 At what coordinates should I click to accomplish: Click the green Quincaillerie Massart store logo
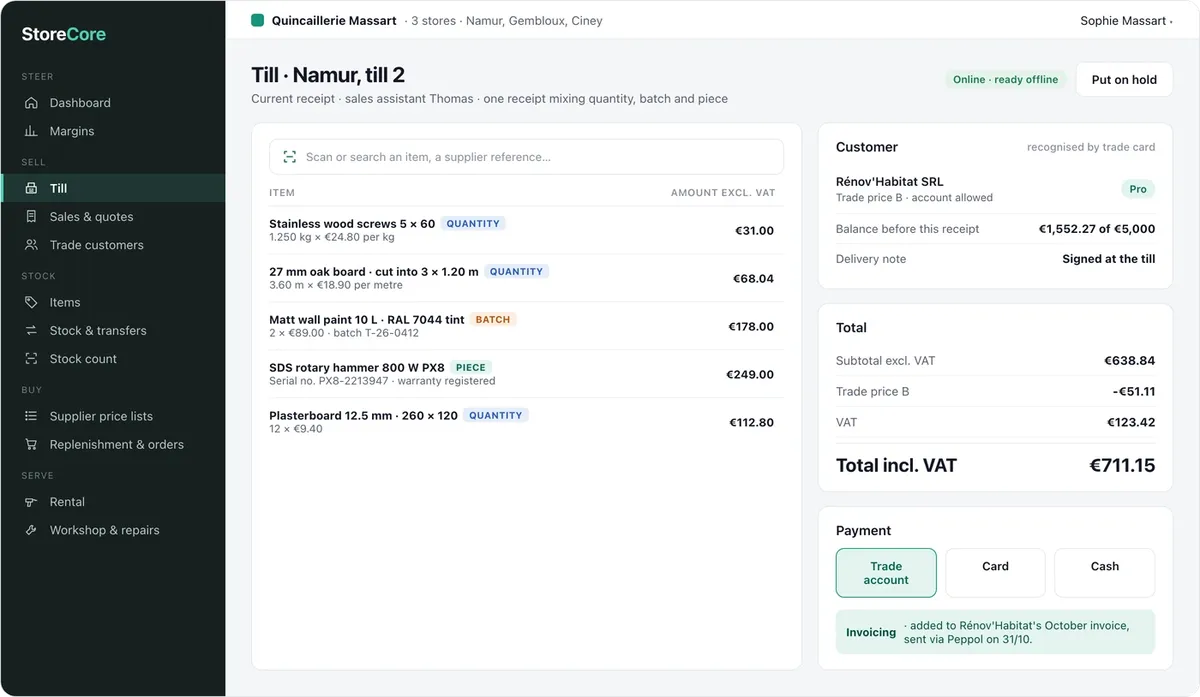pos(258,20)
